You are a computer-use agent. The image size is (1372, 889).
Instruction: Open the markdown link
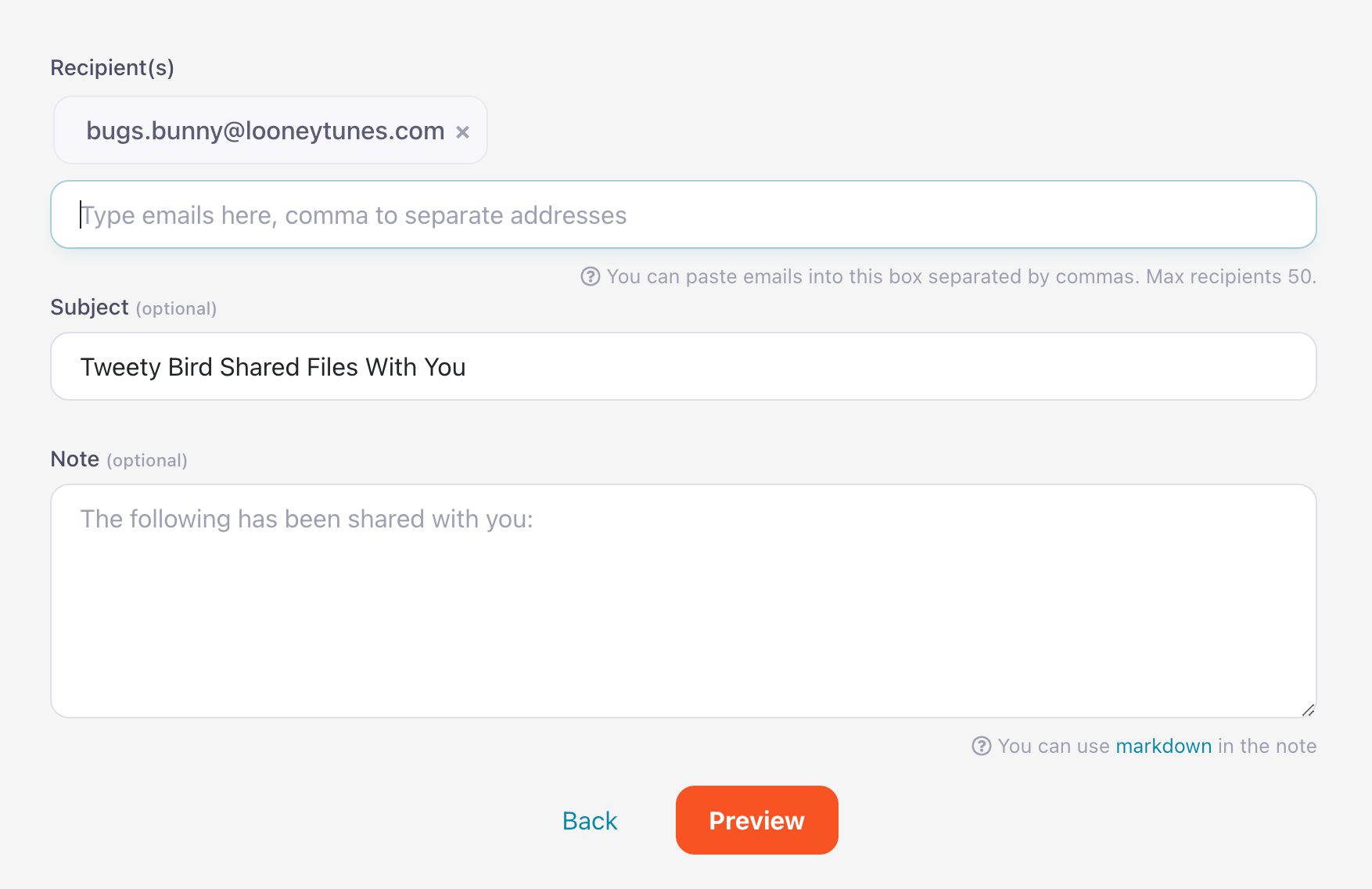coord(1163,746)
